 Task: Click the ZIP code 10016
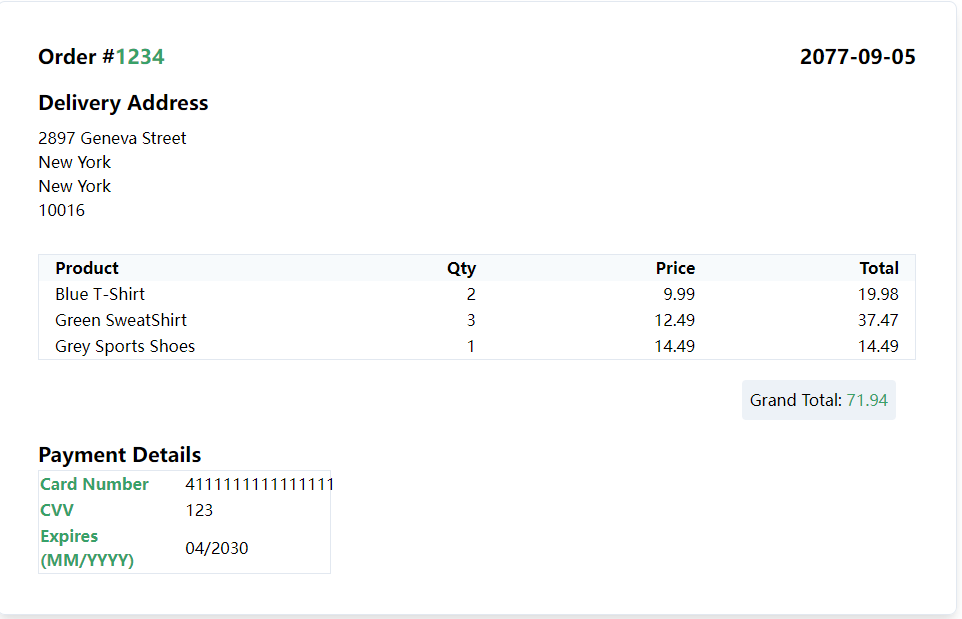tap(62, 210)
